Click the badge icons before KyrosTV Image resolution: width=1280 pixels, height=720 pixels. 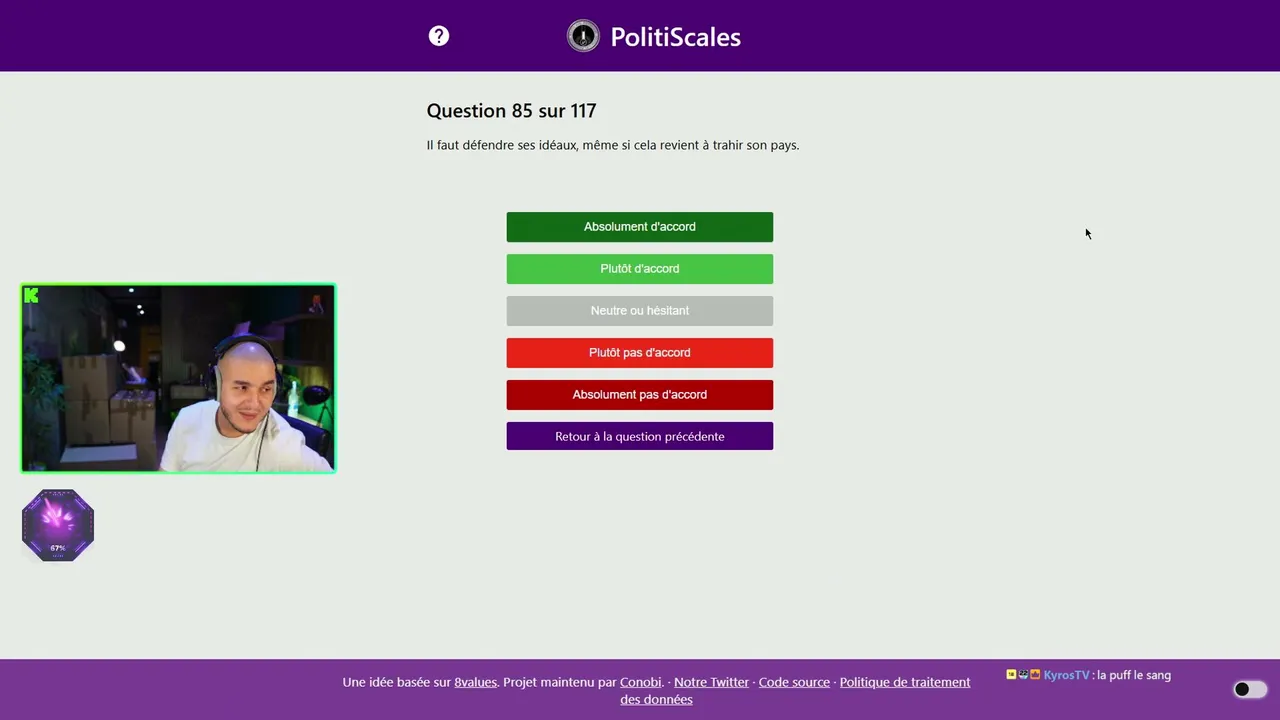pos(1023,675)
